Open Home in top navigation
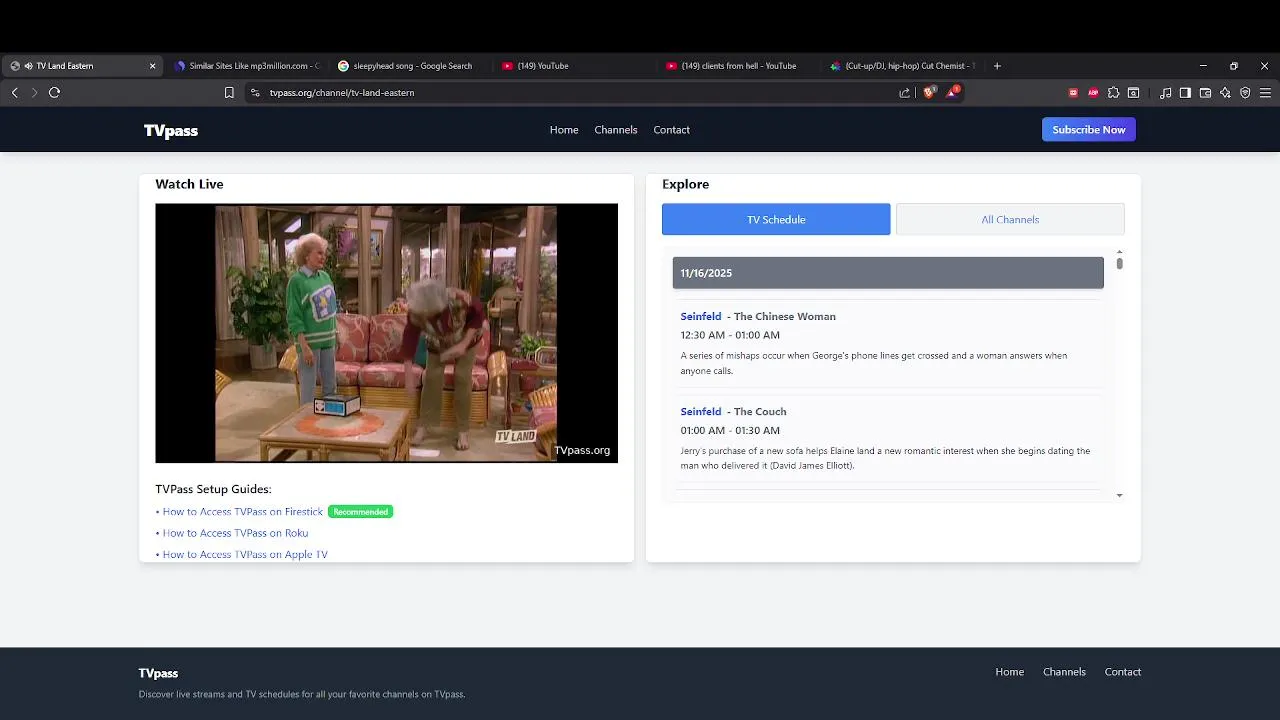Screen dimensions: 1280x720 tap(564, 130)
